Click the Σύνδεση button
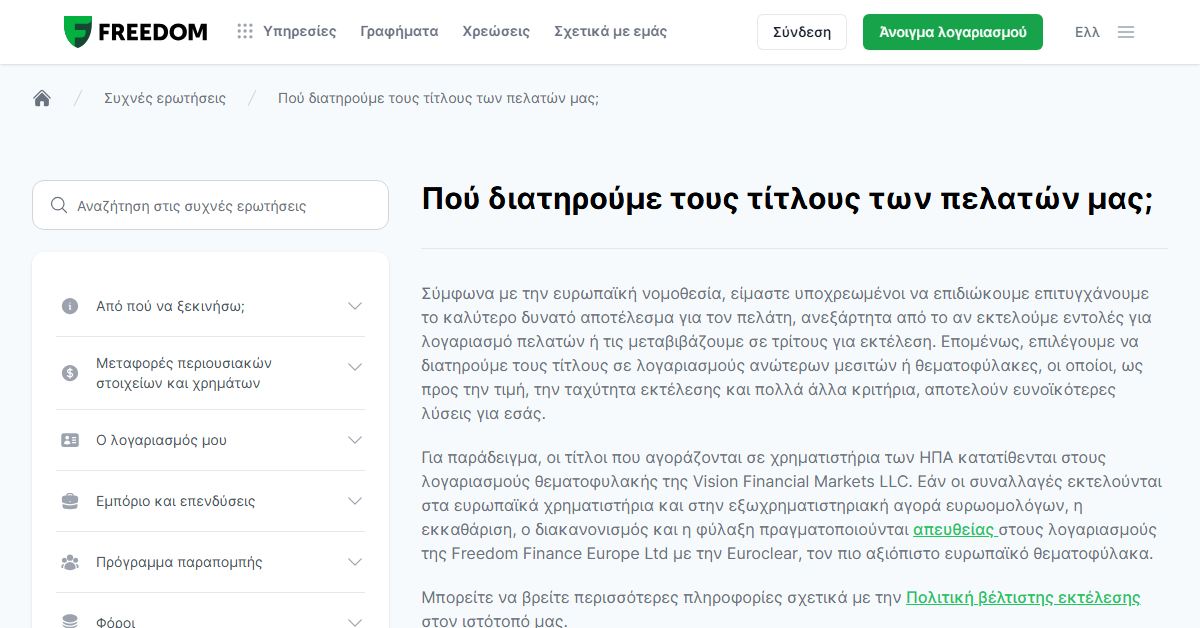1200x628 pixels. [x=802, y=32]
